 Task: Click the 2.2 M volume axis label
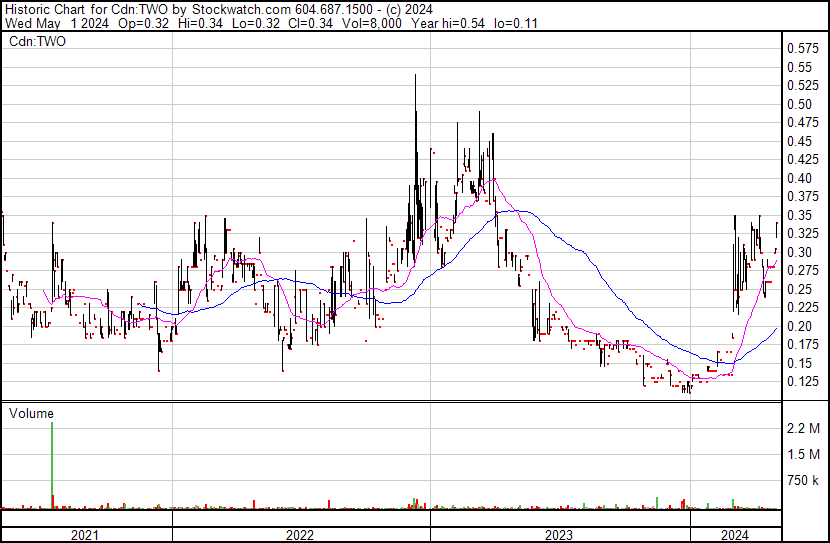(x=803, y=429)
